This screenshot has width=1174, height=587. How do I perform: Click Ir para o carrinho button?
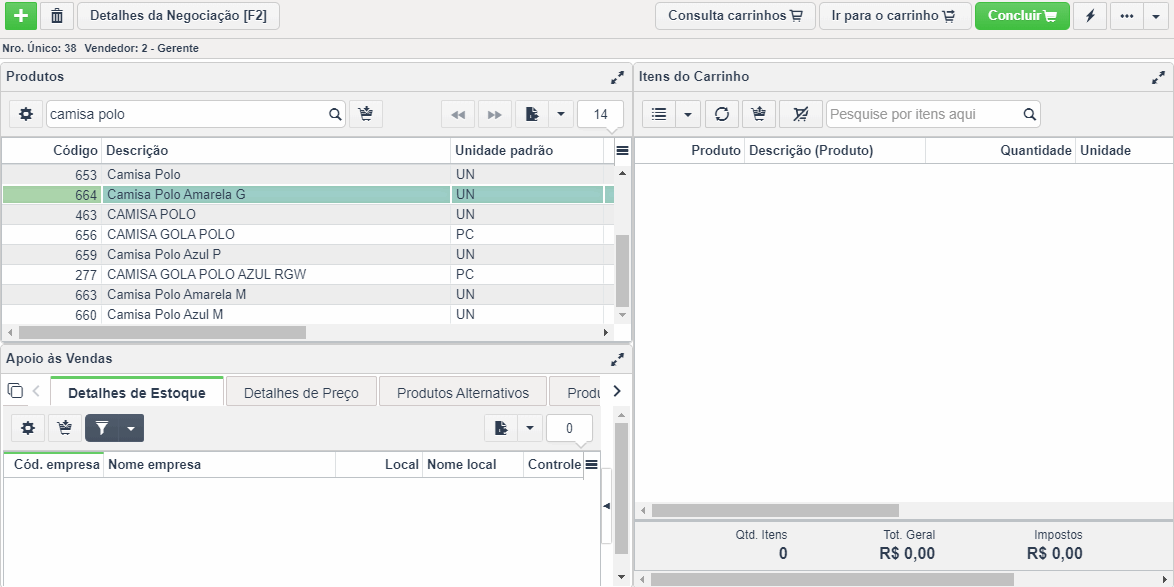(895, 16)
